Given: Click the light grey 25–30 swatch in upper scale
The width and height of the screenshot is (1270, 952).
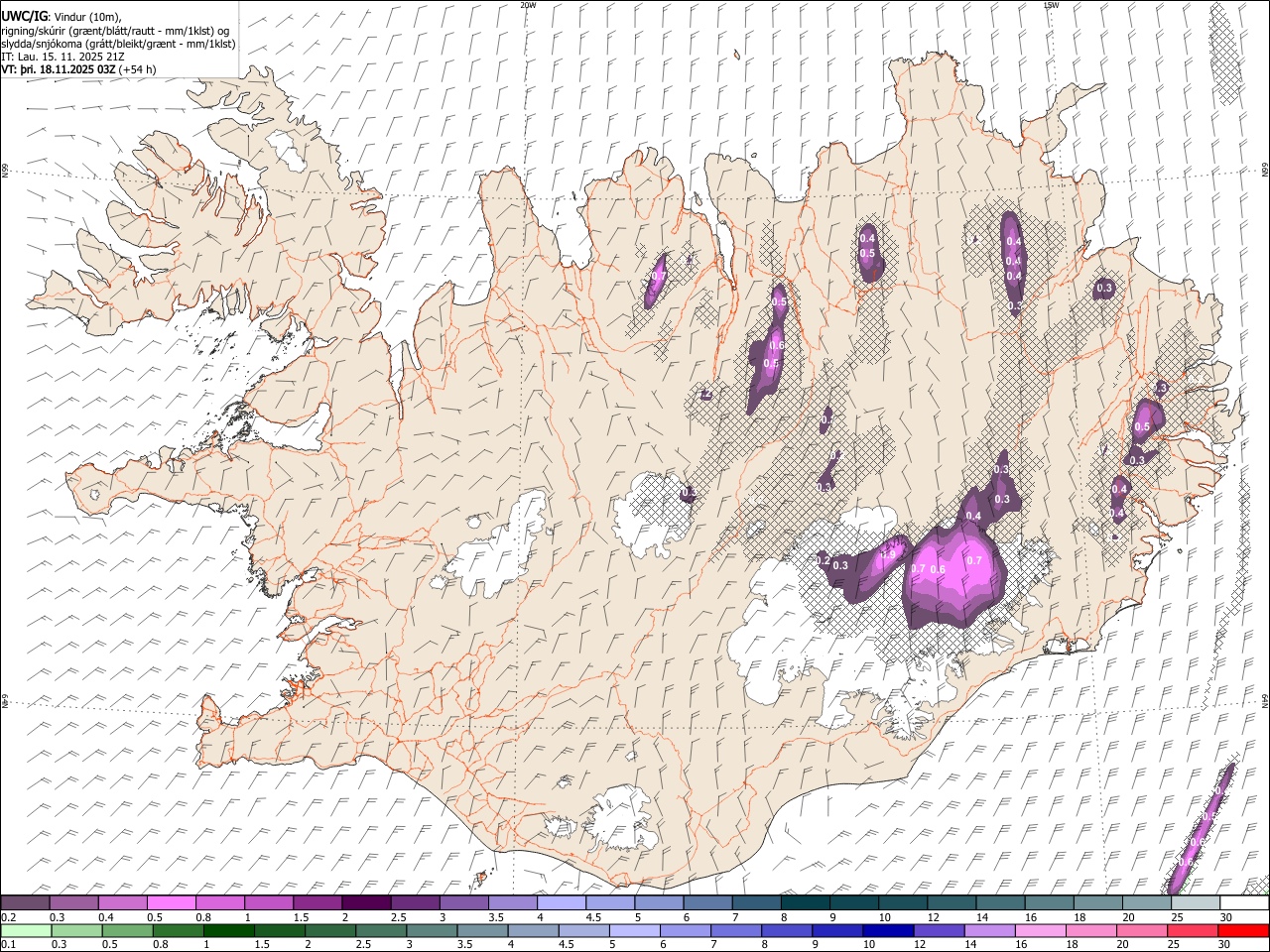Looking at the screenshot, I should 1197,903.
